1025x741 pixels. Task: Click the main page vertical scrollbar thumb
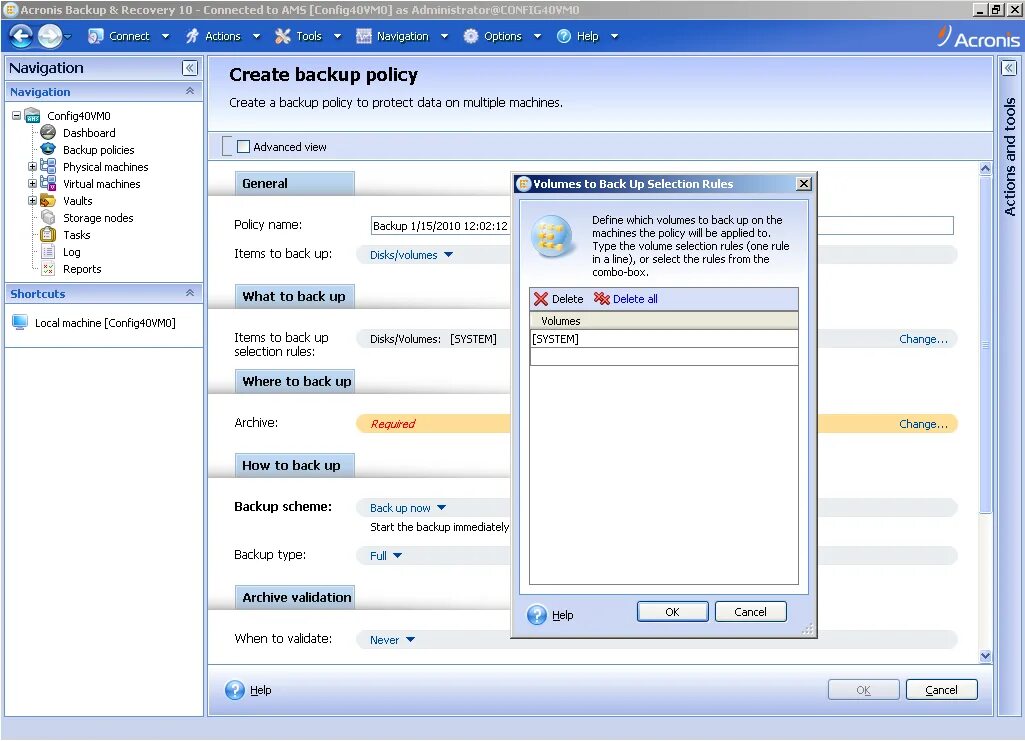pyautogui.click(x=985, y=345)
